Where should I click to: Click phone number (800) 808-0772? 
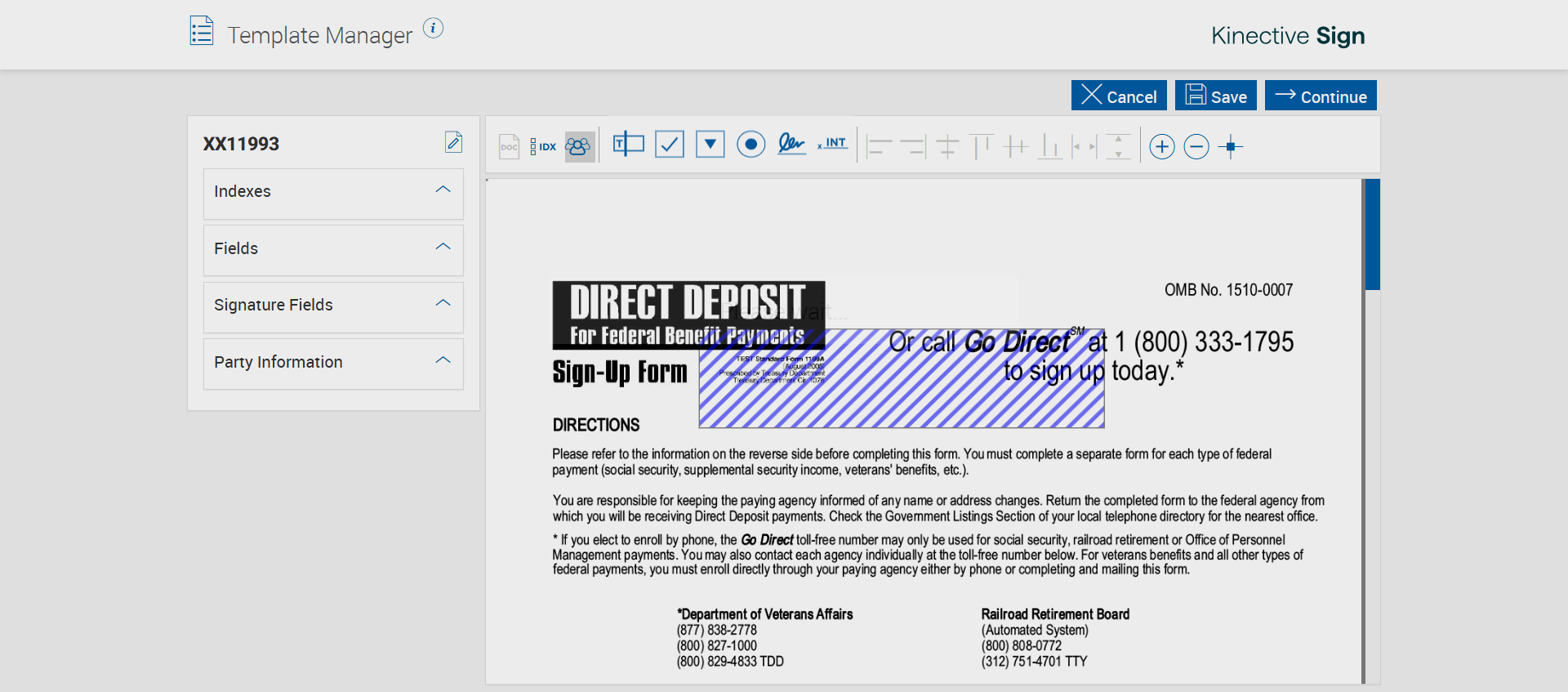[x=1022, y=645]
